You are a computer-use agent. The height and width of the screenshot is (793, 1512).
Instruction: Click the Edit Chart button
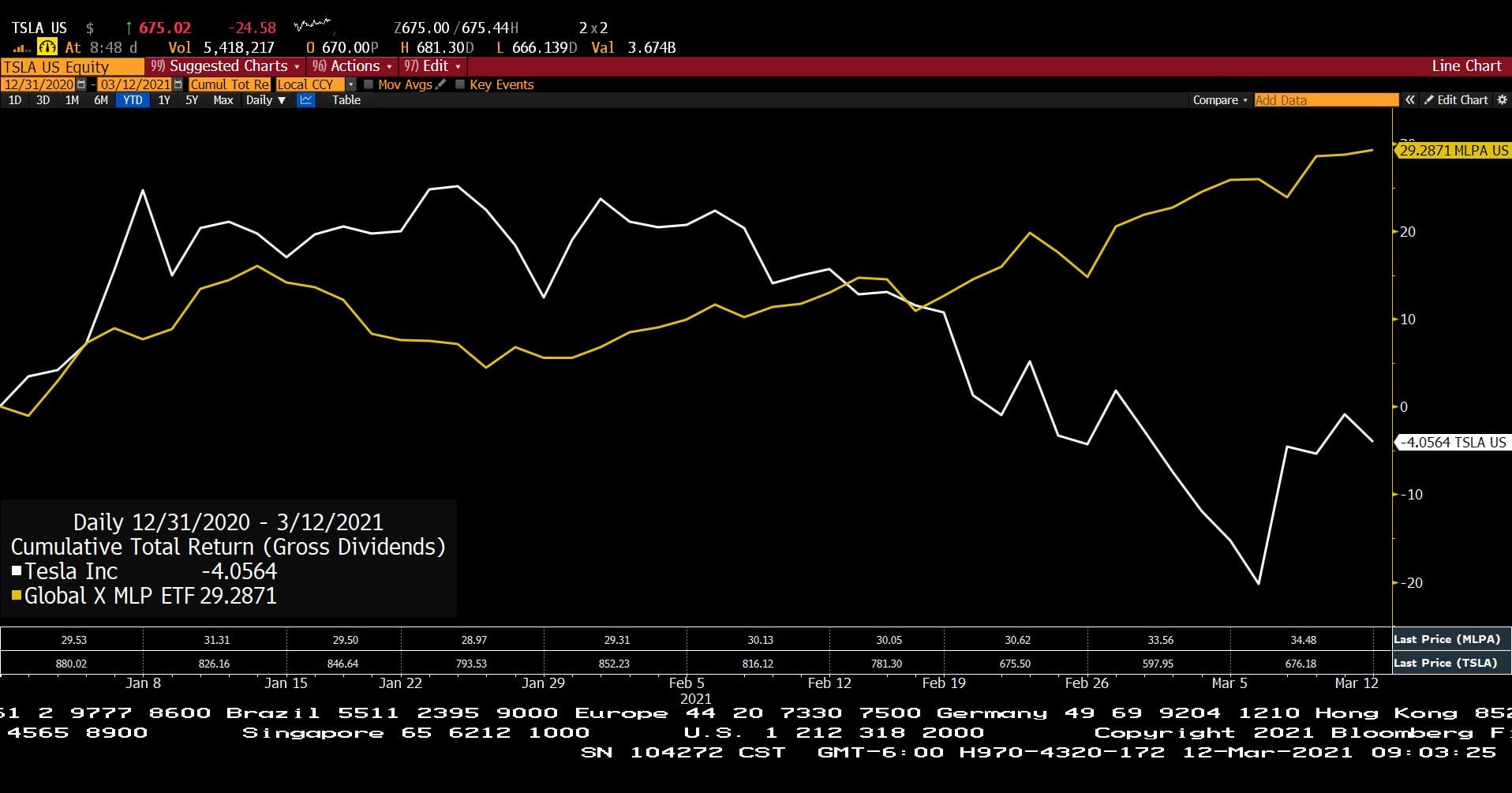1457,100
